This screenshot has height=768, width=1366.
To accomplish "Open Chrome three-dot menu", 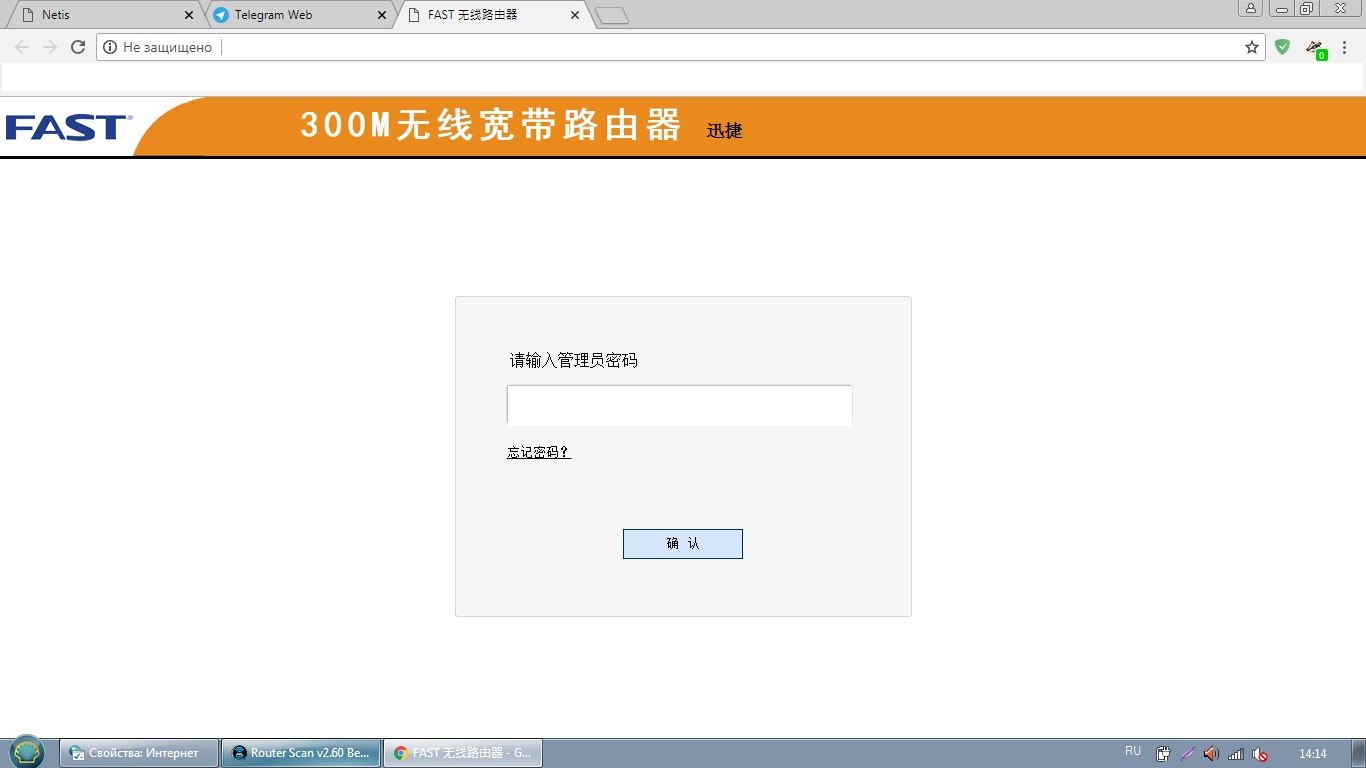I will (x=1345, y=47).
